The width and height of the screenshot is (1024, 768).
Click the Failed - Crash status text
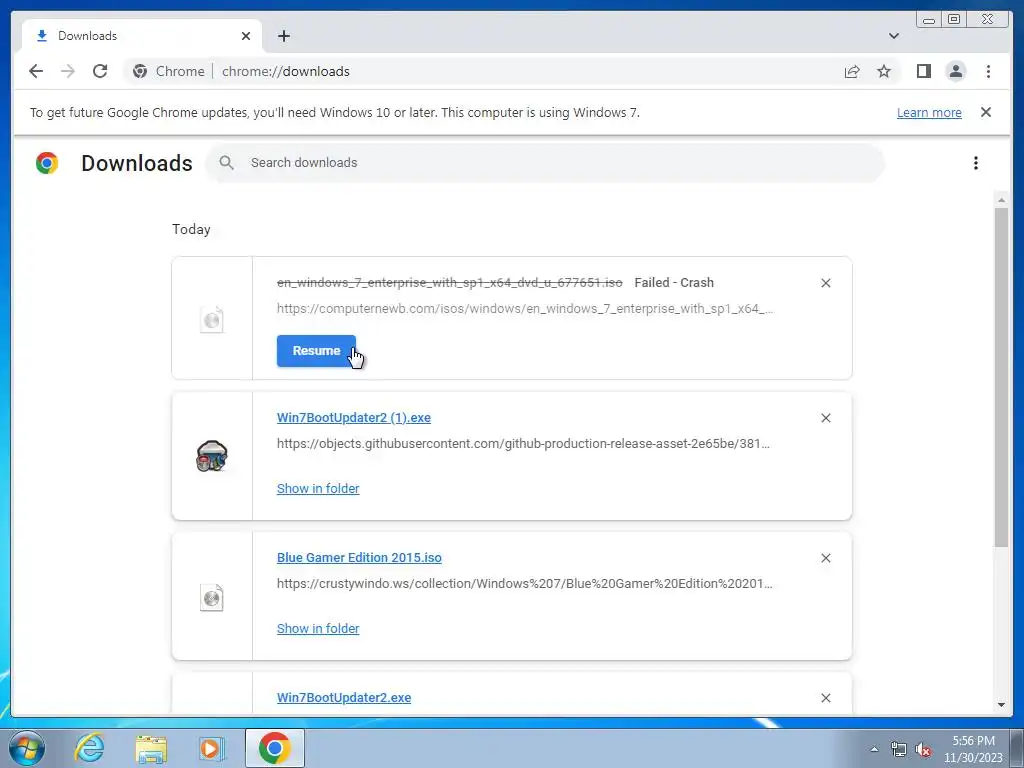[x=673, y=283]
